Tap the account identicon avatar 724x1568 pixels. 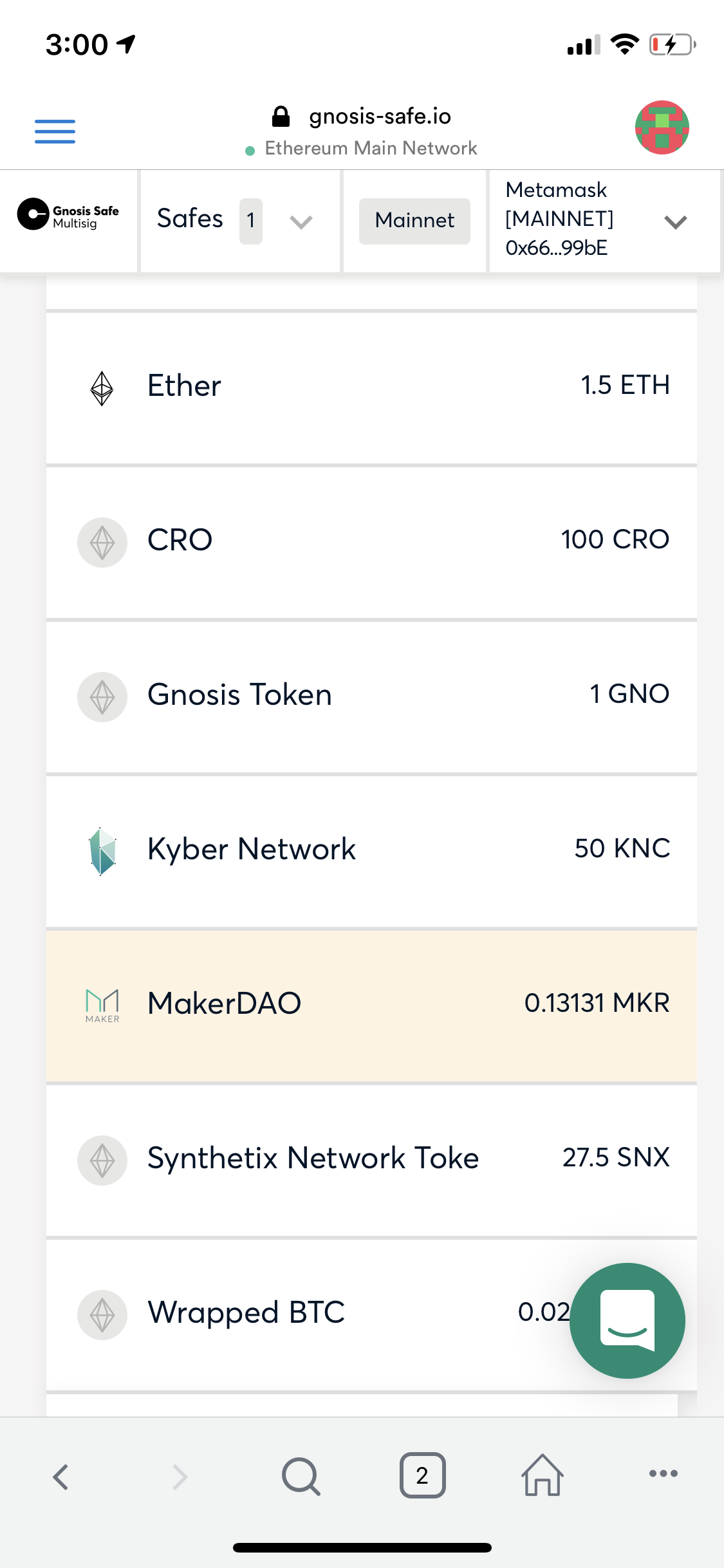[662, 127]
